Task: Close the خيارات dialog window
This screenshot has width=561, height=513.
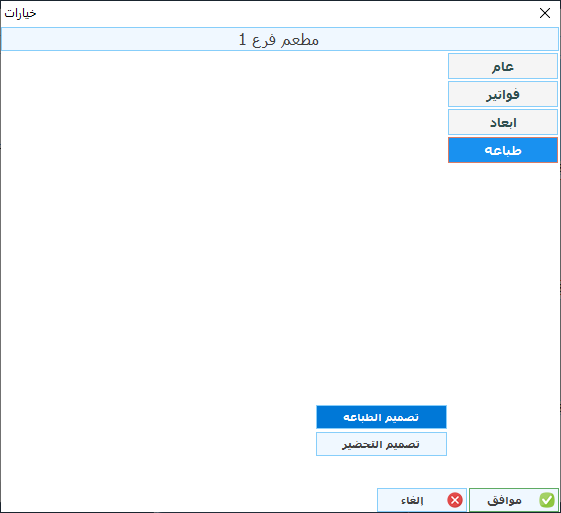Action: 545,13
